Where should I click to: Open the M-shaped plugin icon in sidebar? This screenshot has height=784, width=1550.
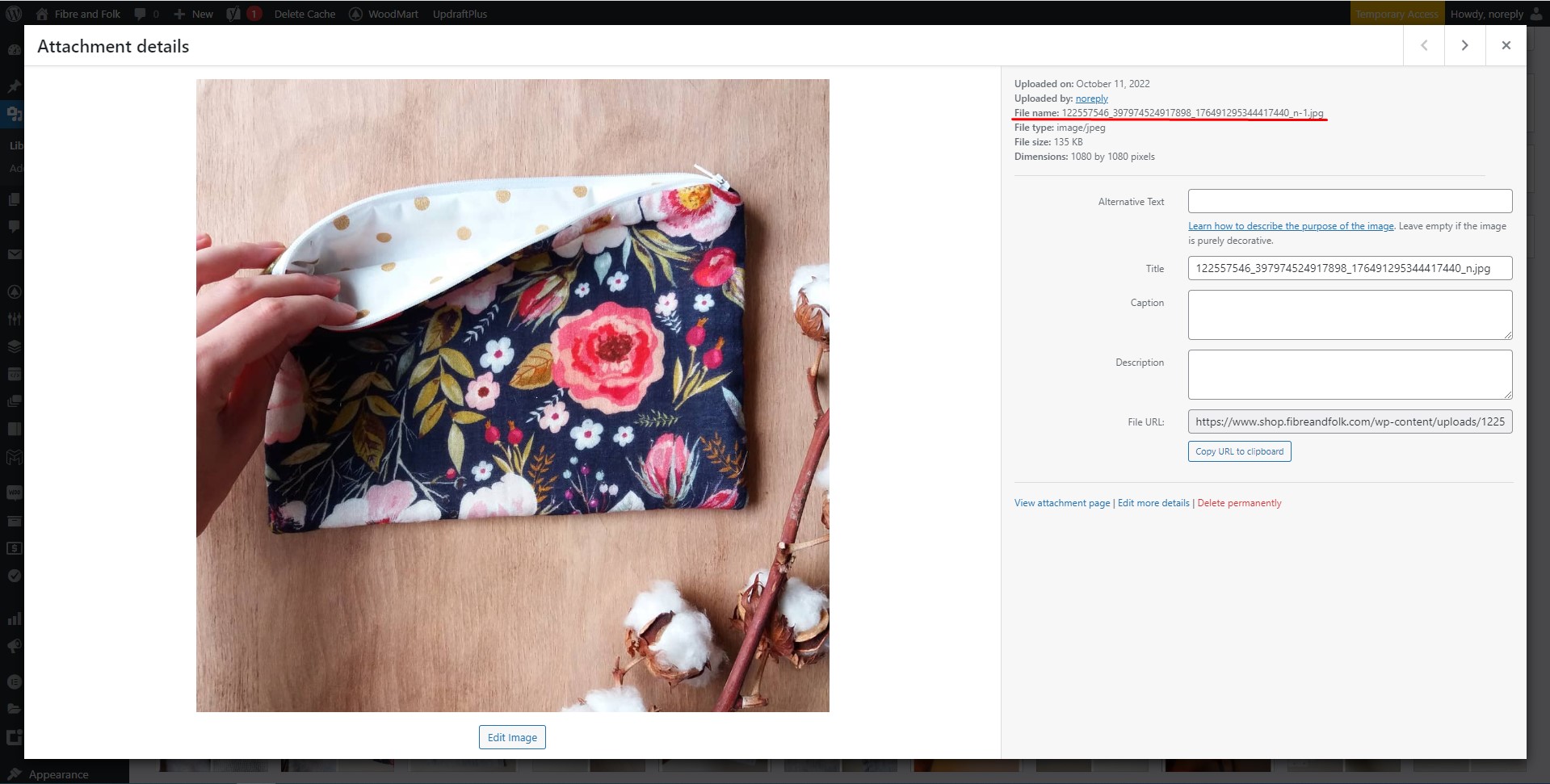[x=14, y=456]
